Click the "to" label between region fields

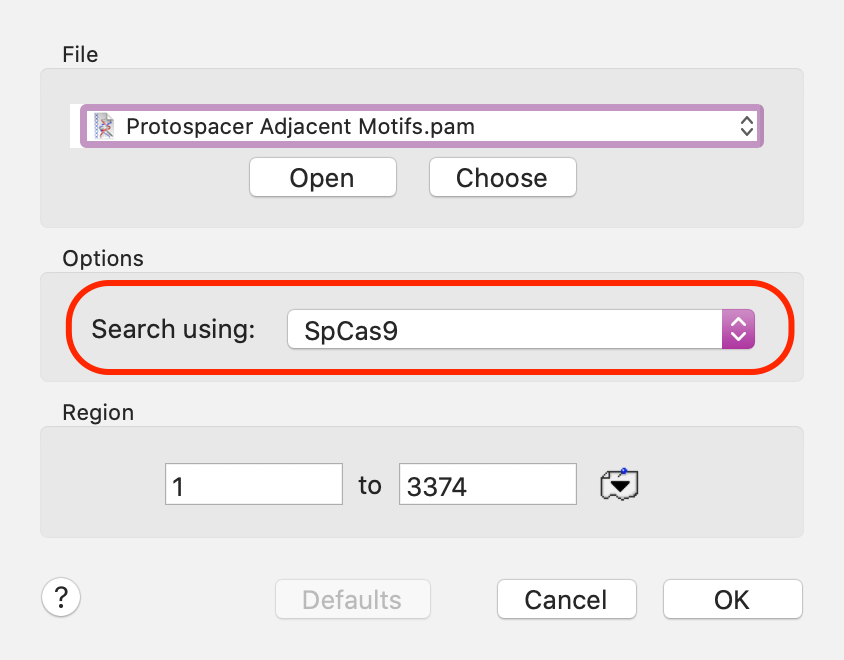click(370, 485)
